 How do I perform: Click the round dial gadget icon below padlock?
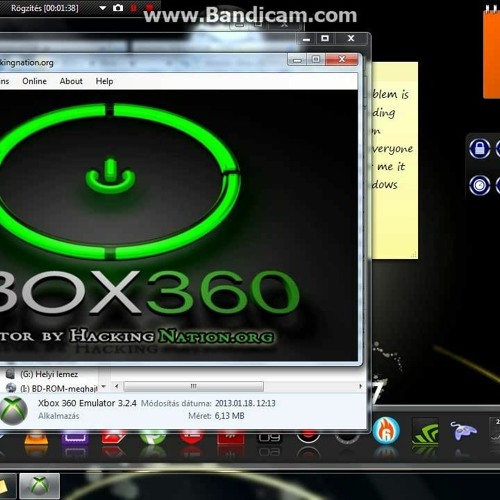click(480, 185)
